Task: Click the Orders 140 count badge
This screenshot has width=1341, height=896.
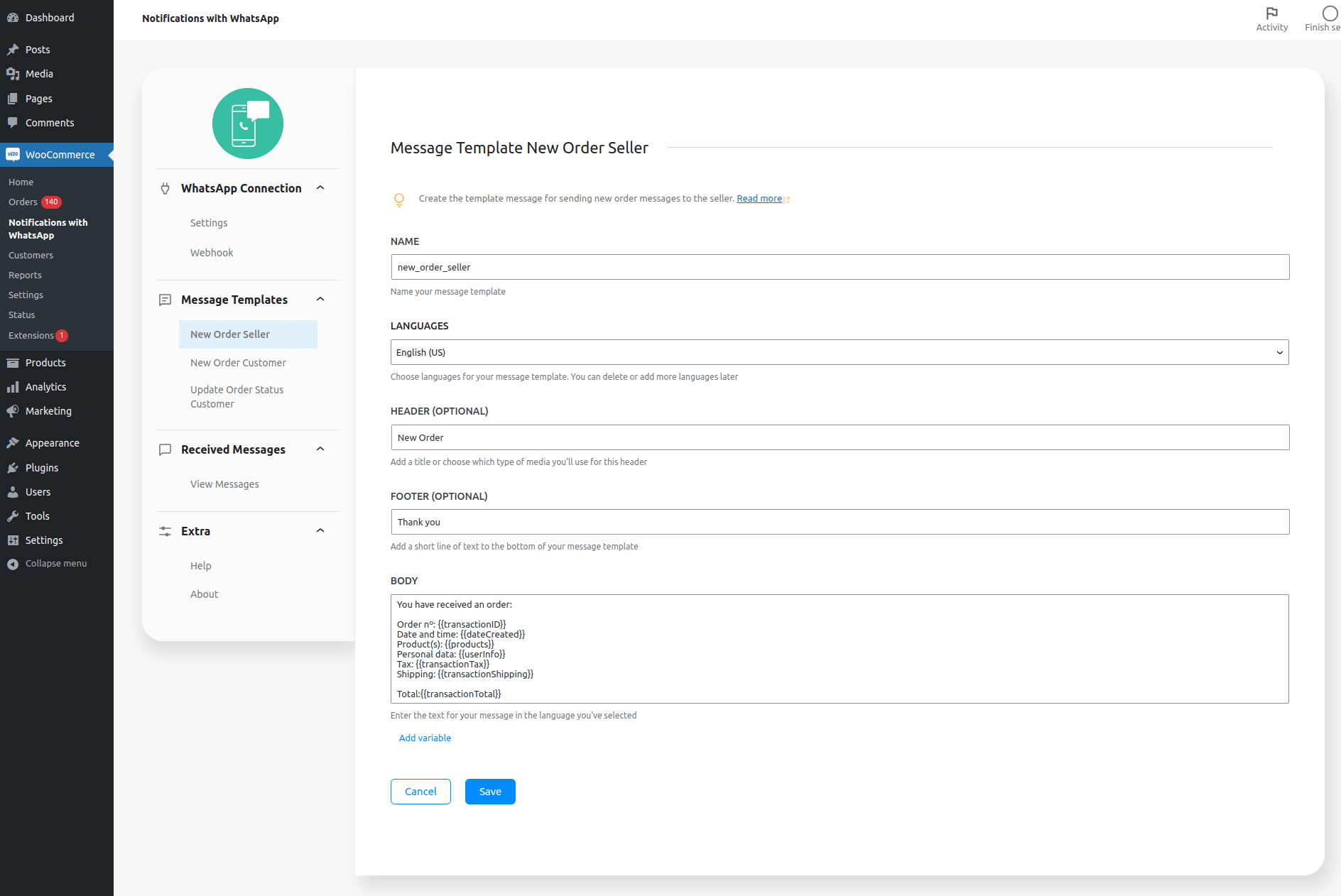Action: (51, 202)
